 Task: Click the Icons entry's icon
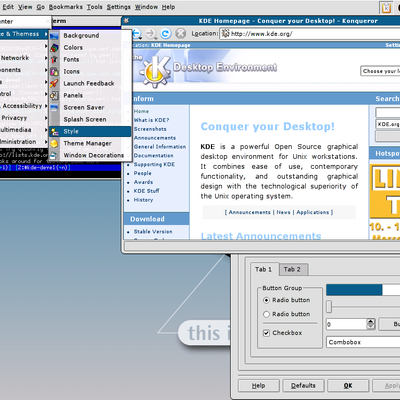(x=54, y=72)
